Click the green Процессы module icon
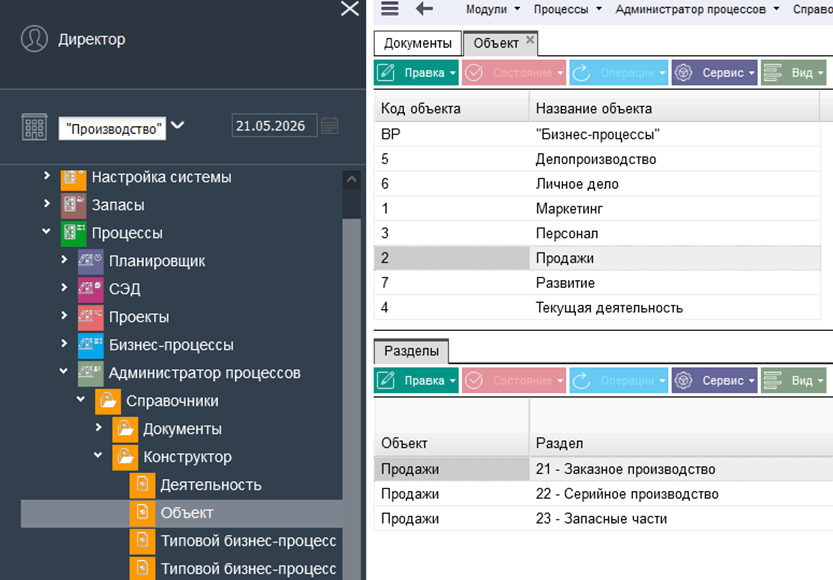The height and width of the screenshot is (580, 833). [73, 234]
